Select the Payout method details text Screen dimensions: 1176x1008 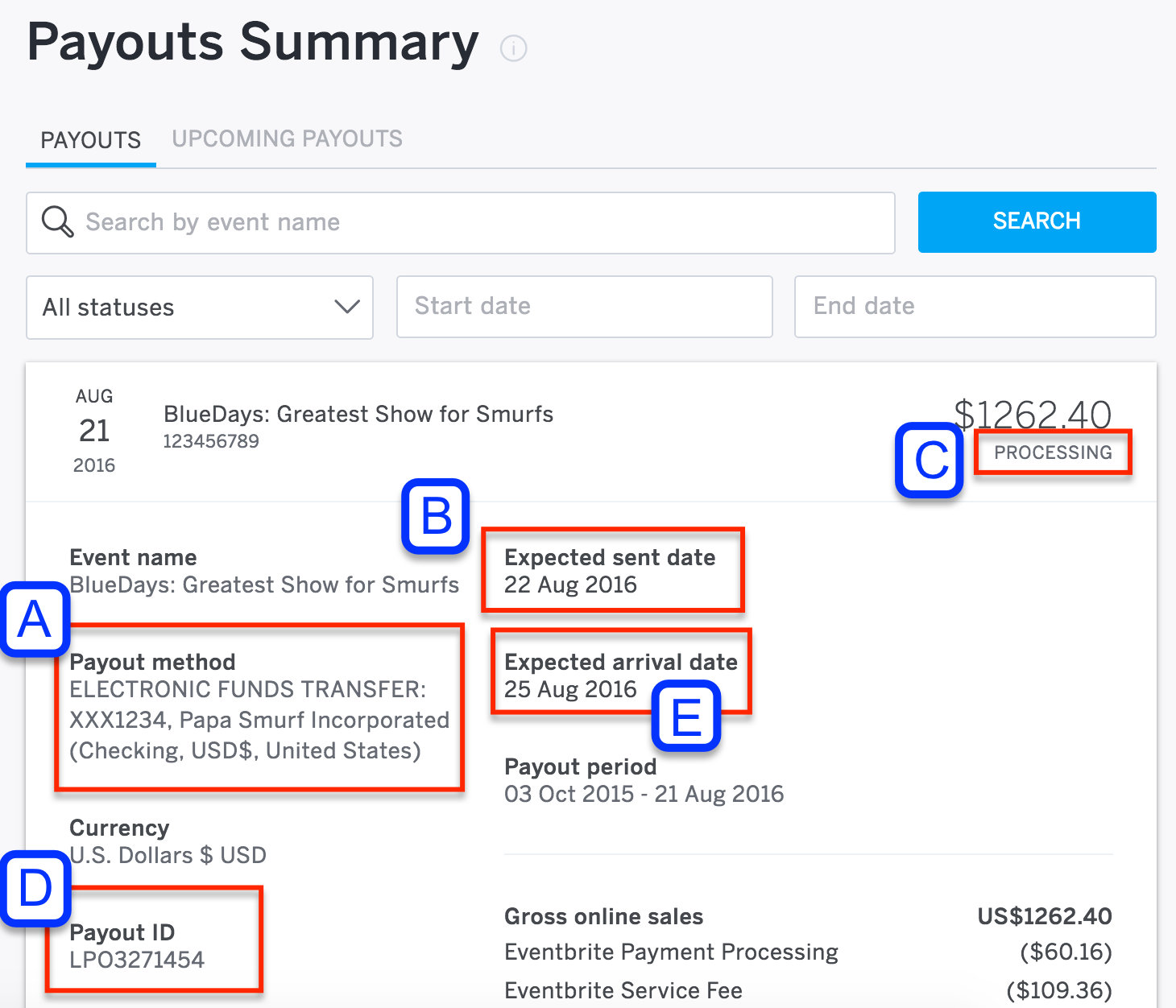pos(259,719)
